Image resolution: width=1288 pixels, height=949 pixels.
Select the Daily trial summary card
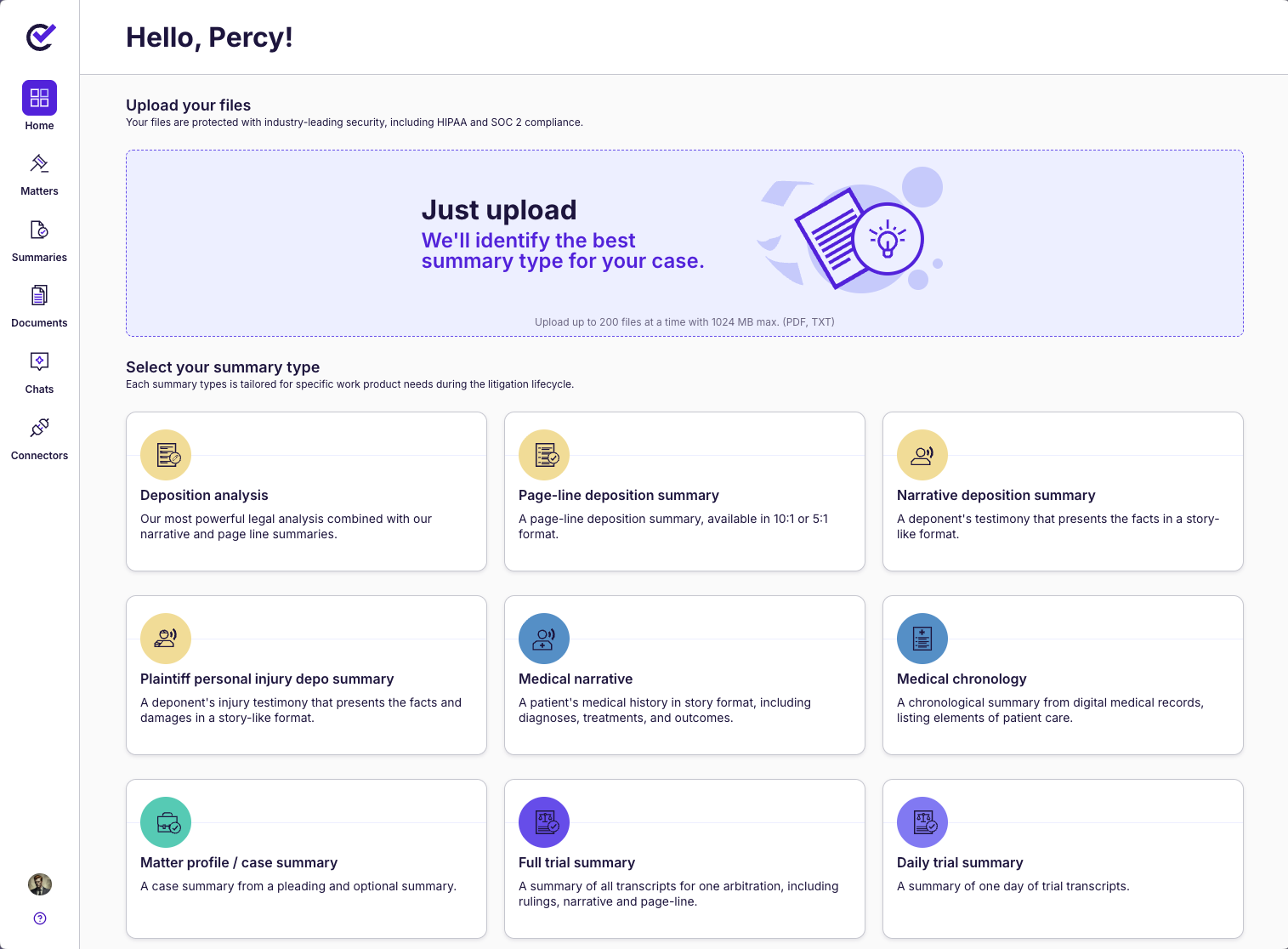pyautogui.click(x=1062, y=859)
